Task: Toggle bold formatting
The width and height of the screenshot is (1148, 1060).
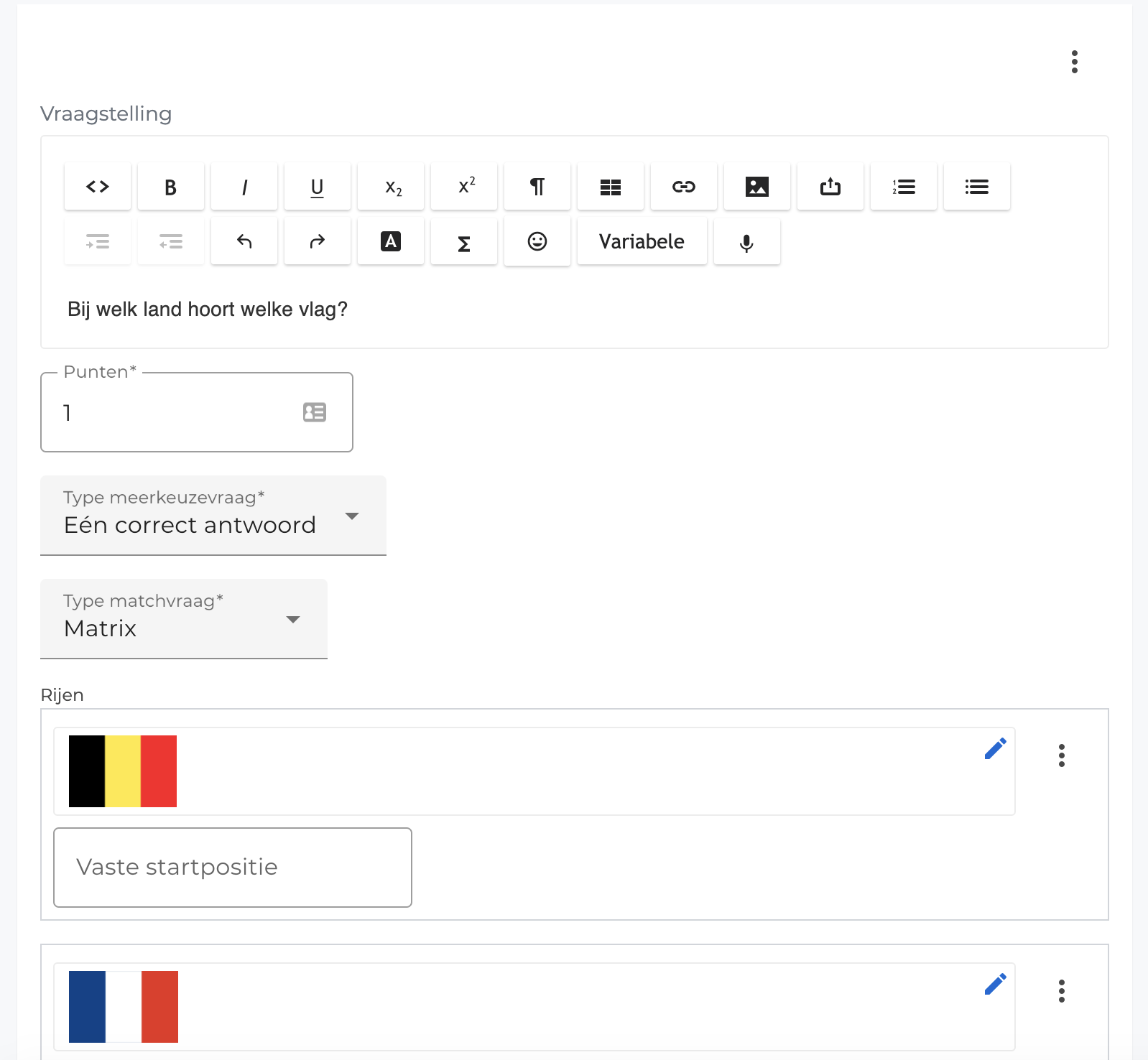Action: pos(171,187)
